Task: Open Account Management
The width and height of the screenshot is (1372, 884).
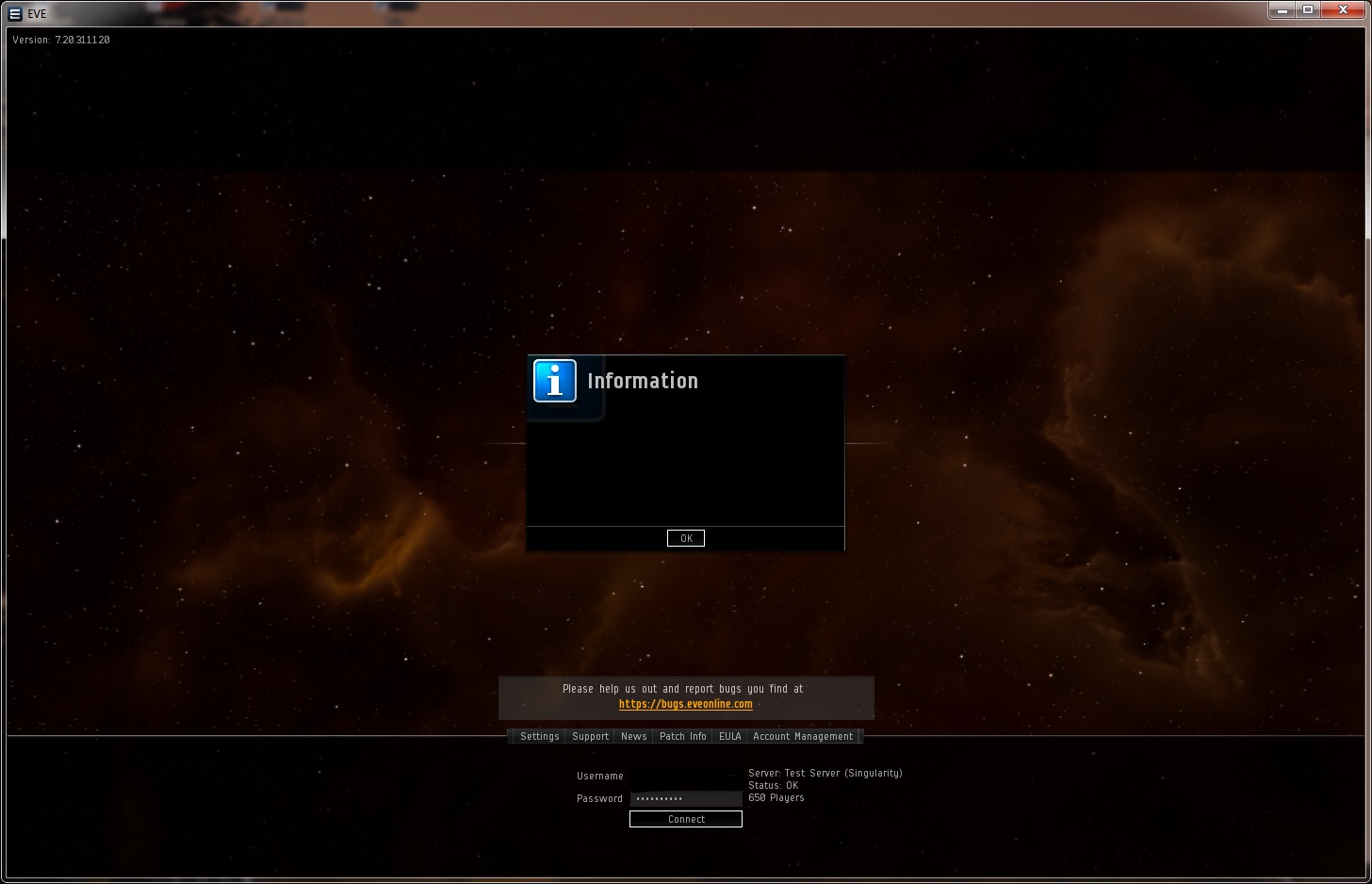Action: click(803, 736)
